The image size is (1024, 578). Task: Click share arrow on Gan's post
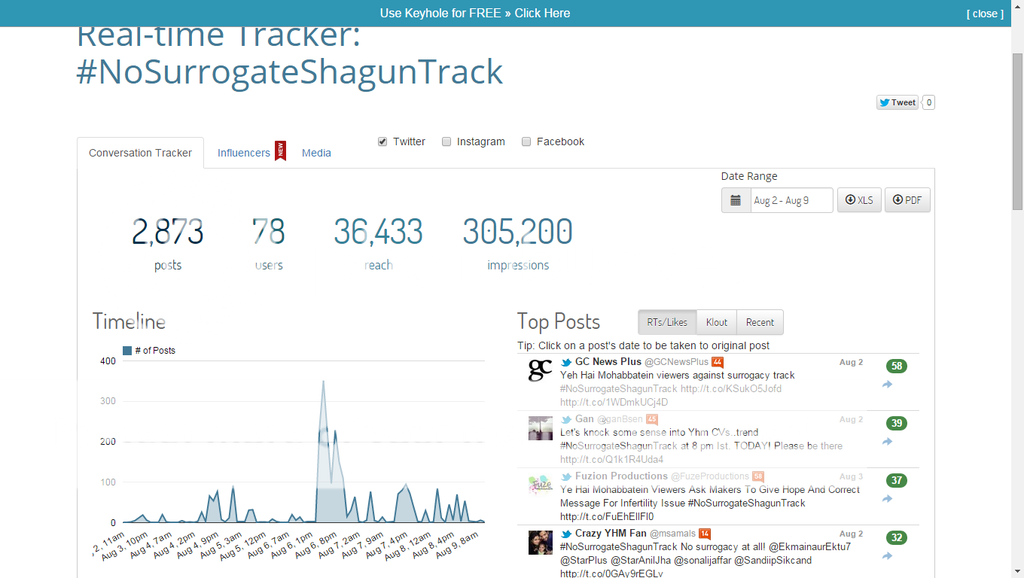click(x=887, y=442)
